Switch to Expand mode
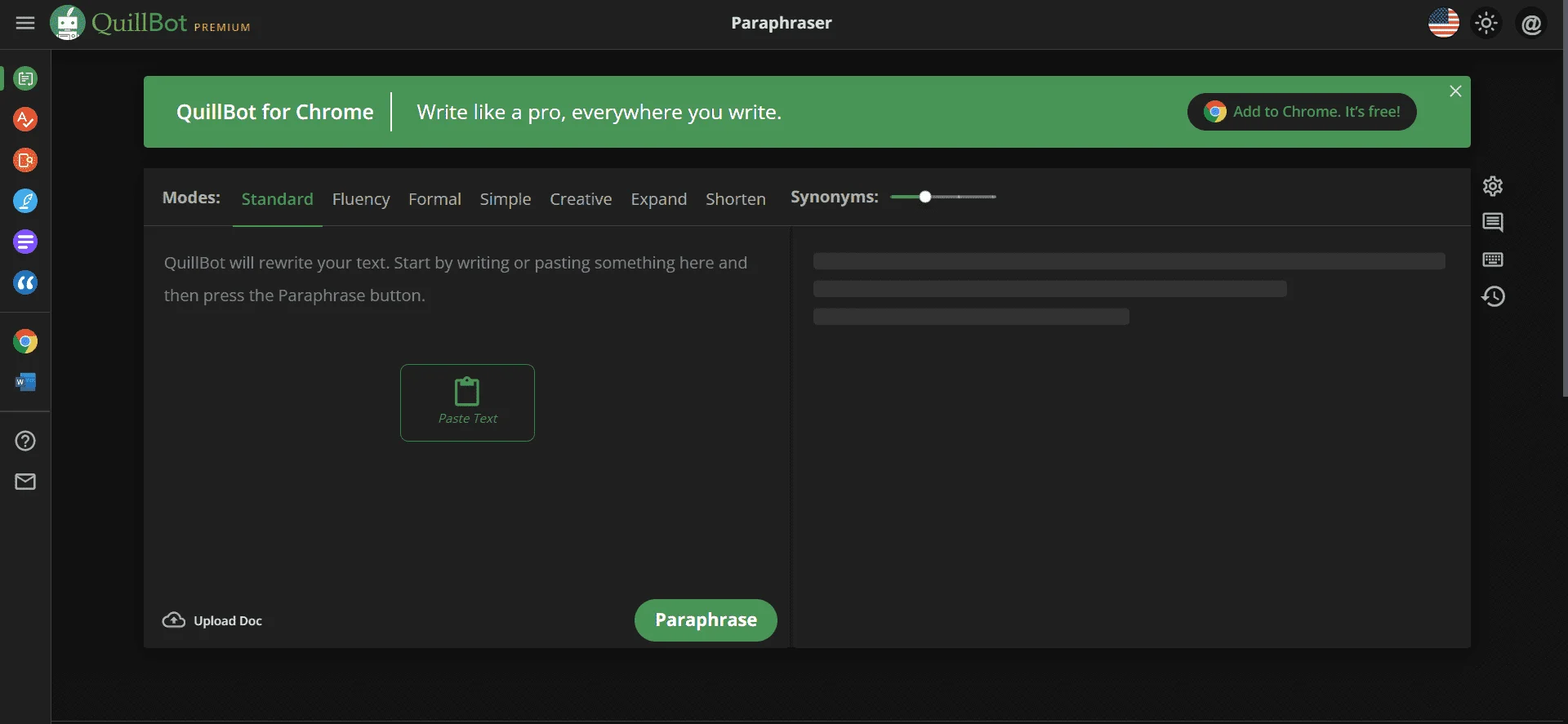Image resolution: width=1568 pixels, height=724 pixels. (659, 199)
